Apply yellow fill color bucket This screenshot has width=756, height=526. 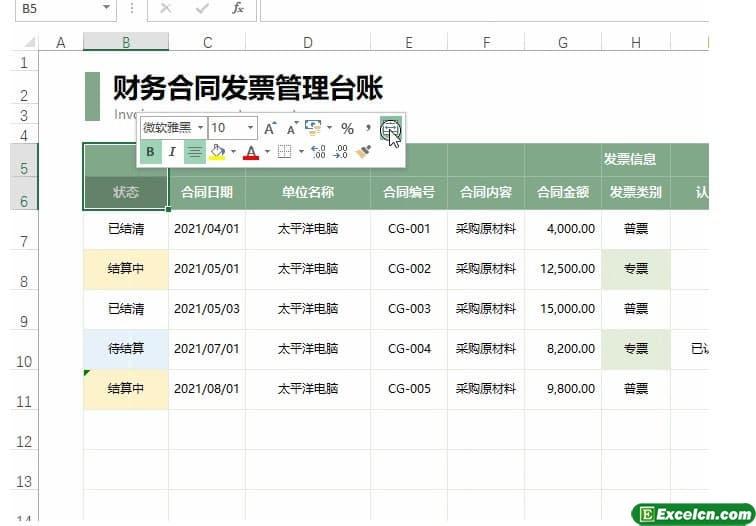(217, 152)
